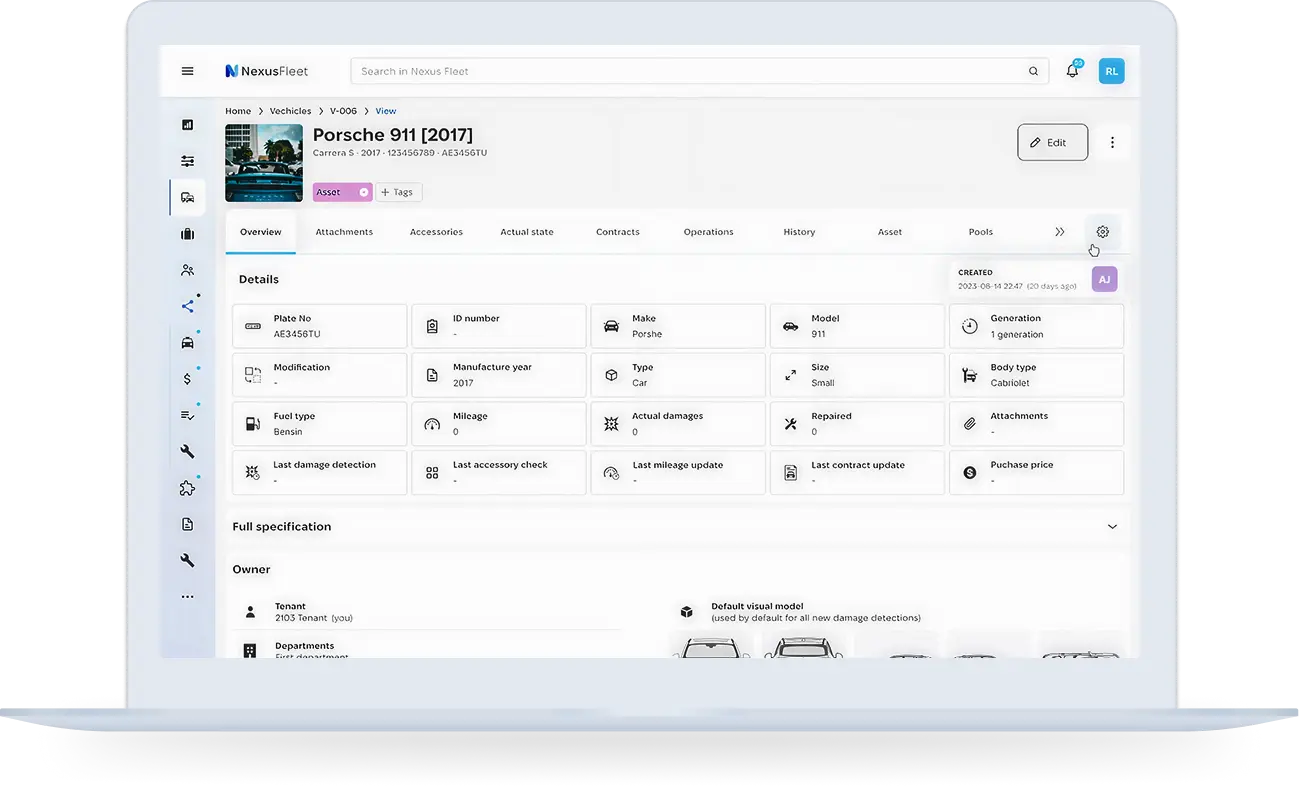This screenshot has height=790, width=1299.
Task: Click the puzzle piece icon in sidebar
Action: tap(187, 488)
